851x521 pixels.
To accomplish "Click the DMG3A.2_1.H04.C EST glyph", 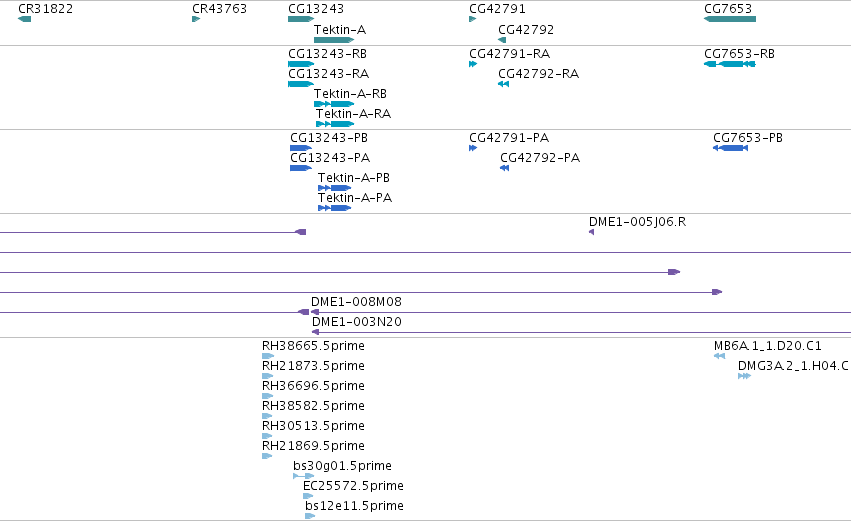I will pos(745,377).
